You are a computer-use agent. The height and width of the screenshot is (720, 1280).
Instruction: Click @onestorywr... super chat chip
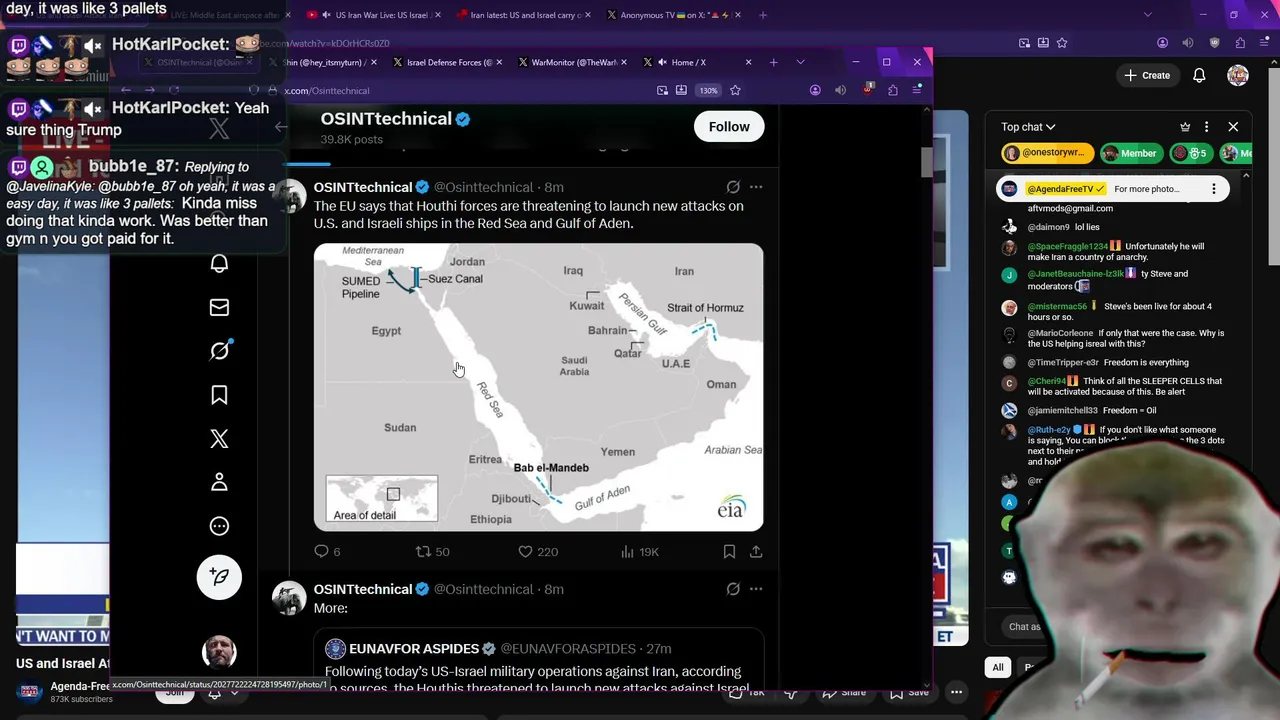1046,153
